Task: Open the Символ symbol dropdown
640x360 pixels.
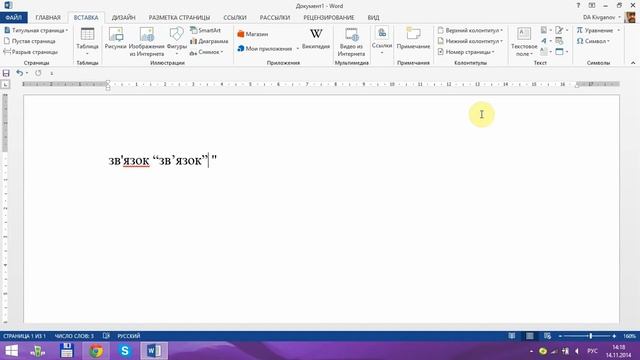Action: tap(593, 41)
